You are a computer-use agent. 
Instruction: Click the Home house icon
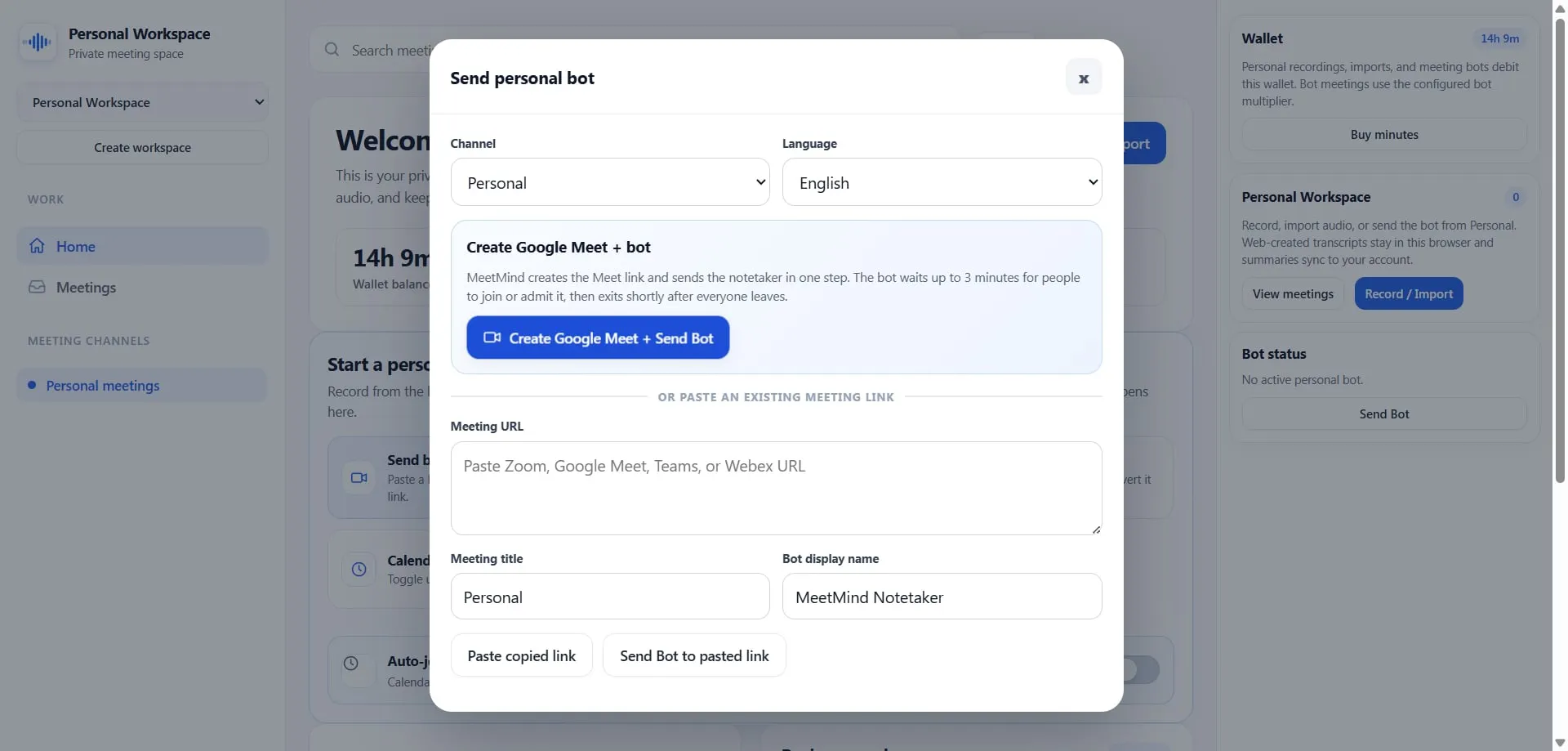pos(37,246)
